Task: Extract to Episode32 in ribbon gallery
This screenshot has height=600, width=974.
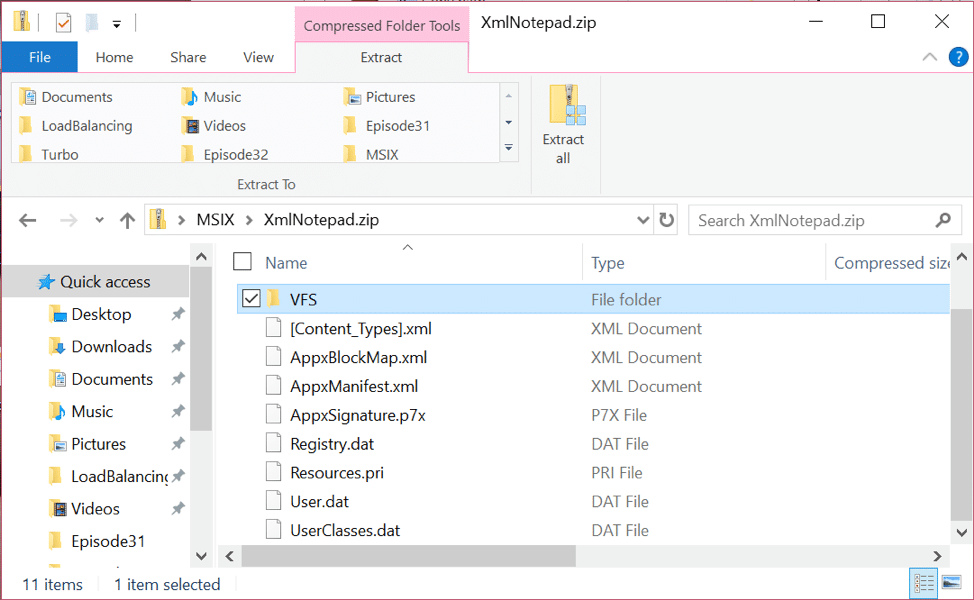Action: click(x=225, y=154)
